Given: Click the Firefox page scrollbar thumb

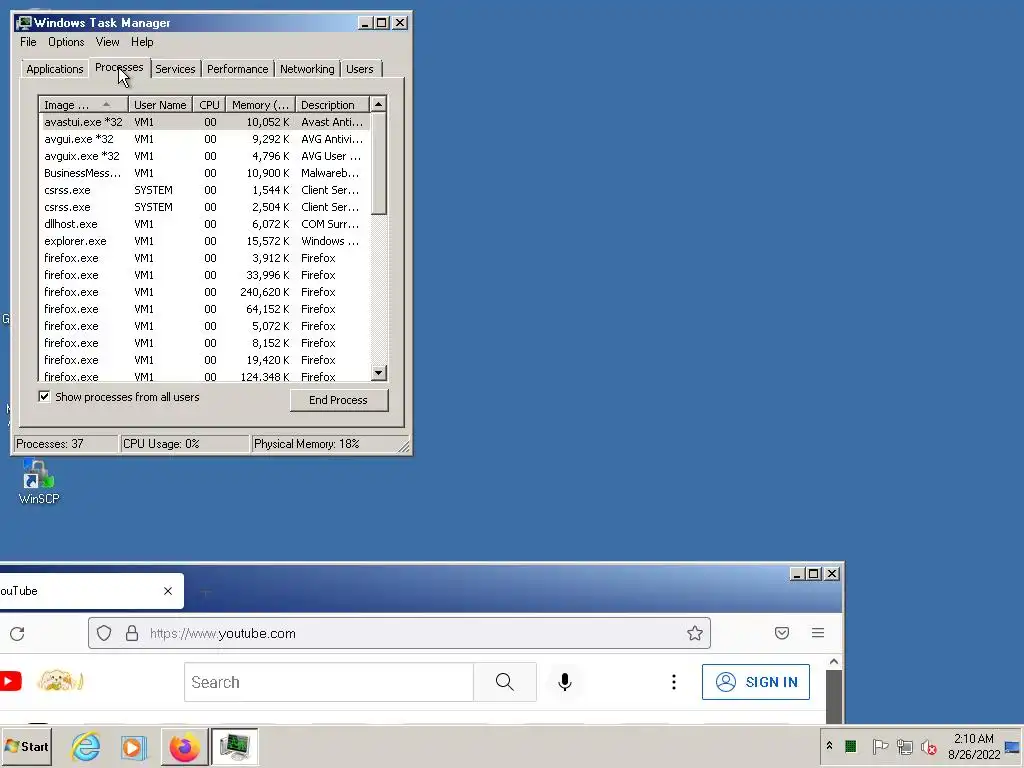Looking at the screenshot, I should pyautogui.click(x=833, y=696).
